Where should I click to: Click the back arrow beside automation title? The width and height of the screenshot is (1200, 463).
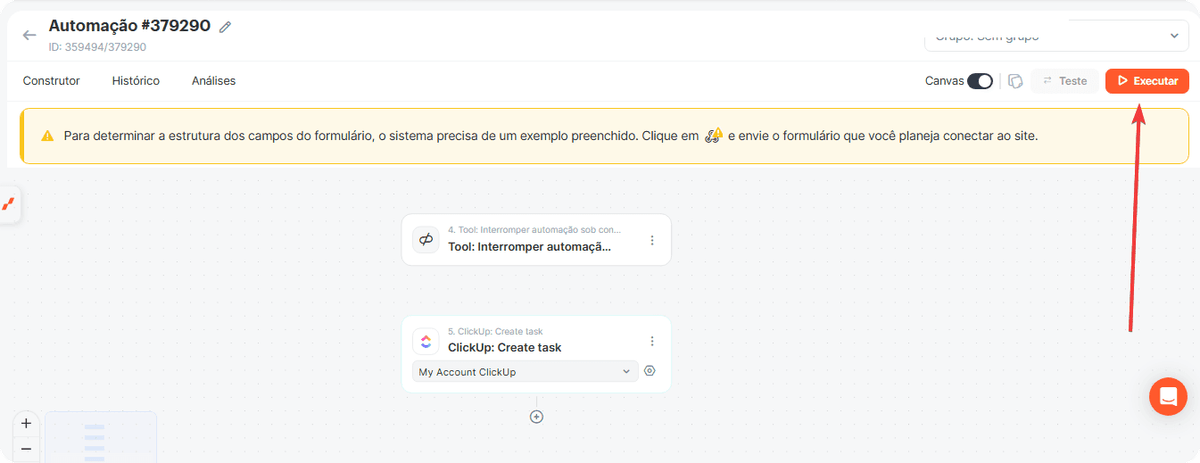pyautogui.click(x=30, y=34)
